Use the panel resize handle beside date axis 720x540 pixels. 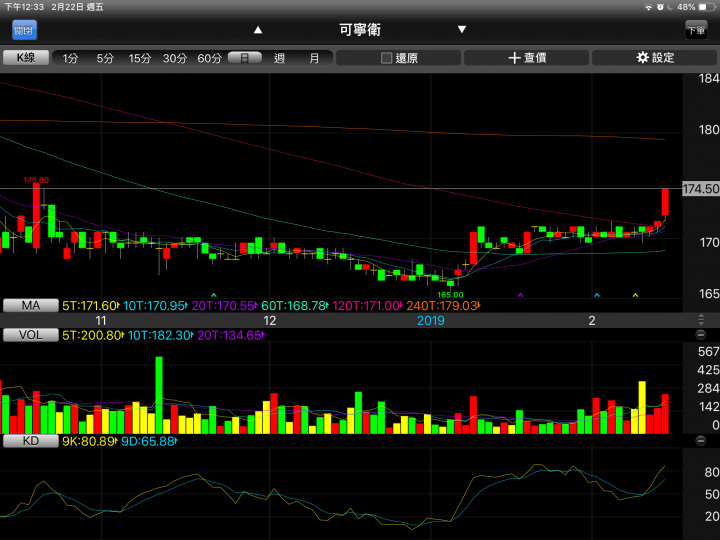pyautogui.click(x=701, y=320)
